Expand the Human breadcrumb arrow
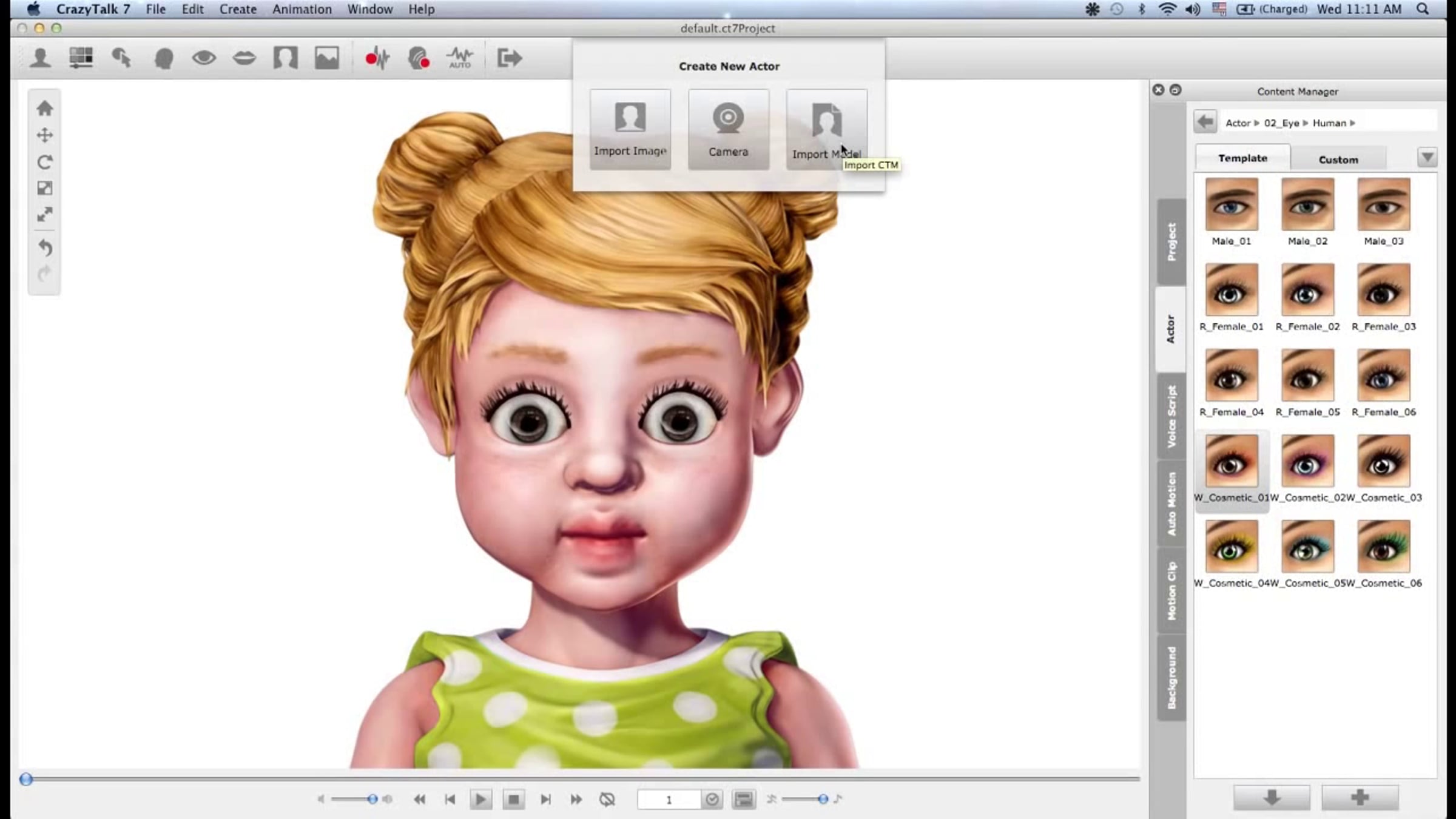 click(x=1353, y=123)
